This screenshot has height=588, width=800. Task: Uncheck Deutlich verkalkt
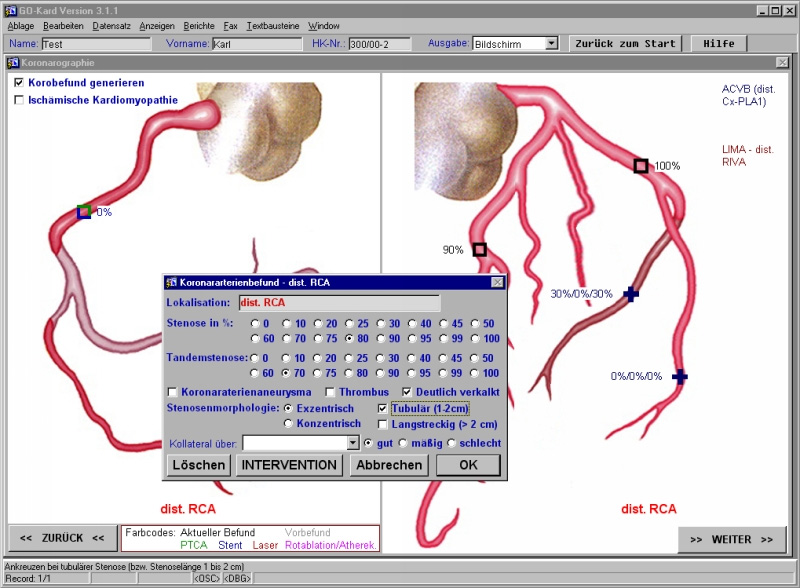coord(407,392)
